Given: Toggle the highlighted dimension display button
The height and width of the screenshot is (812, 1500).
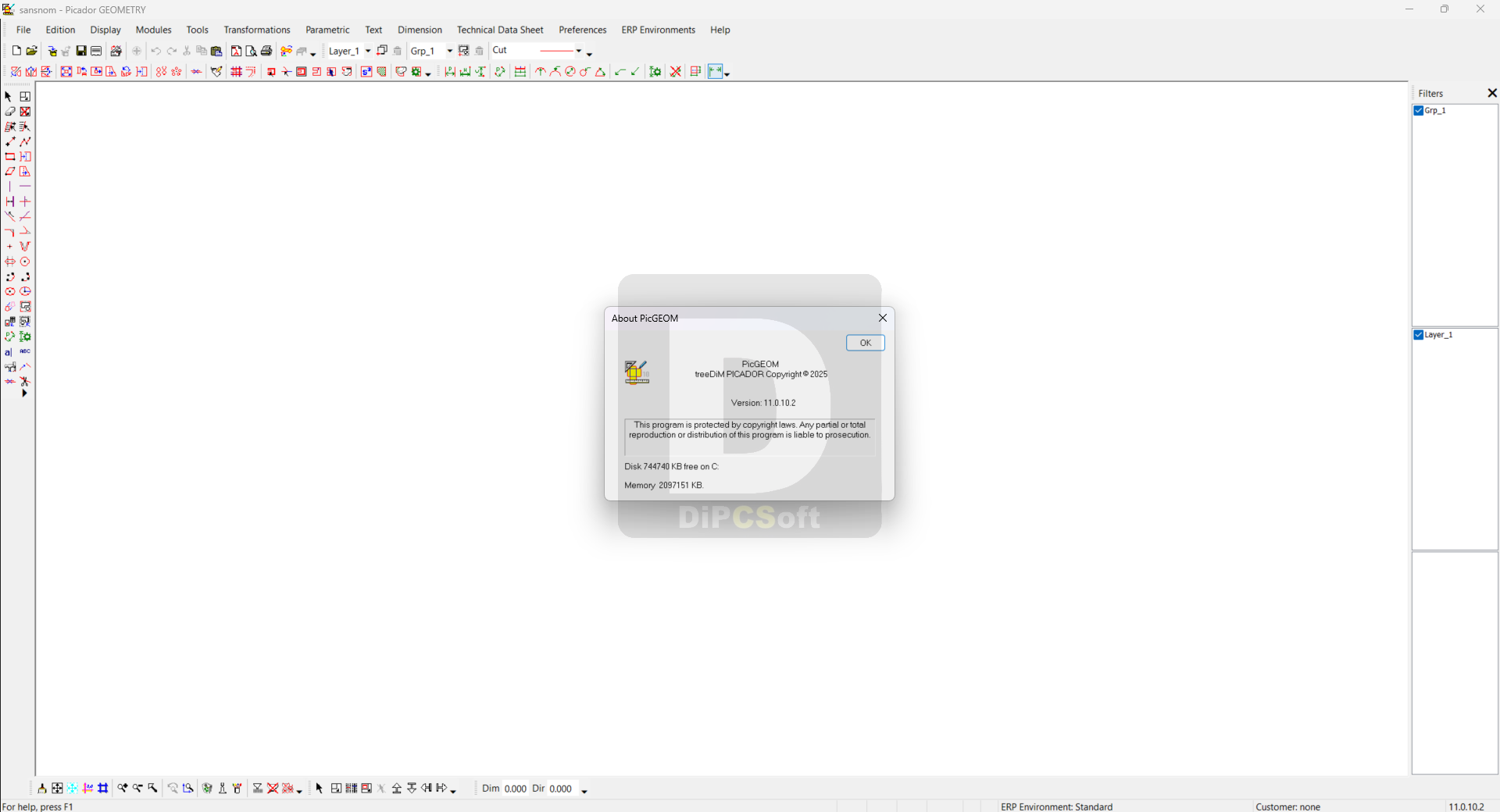Looking at the screenshot, I should [716, 72].
